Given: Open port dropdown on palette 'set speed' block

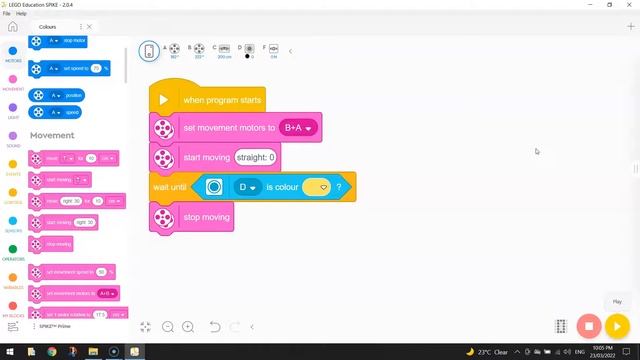Looking at the screenshot, I should click(54, 69).
